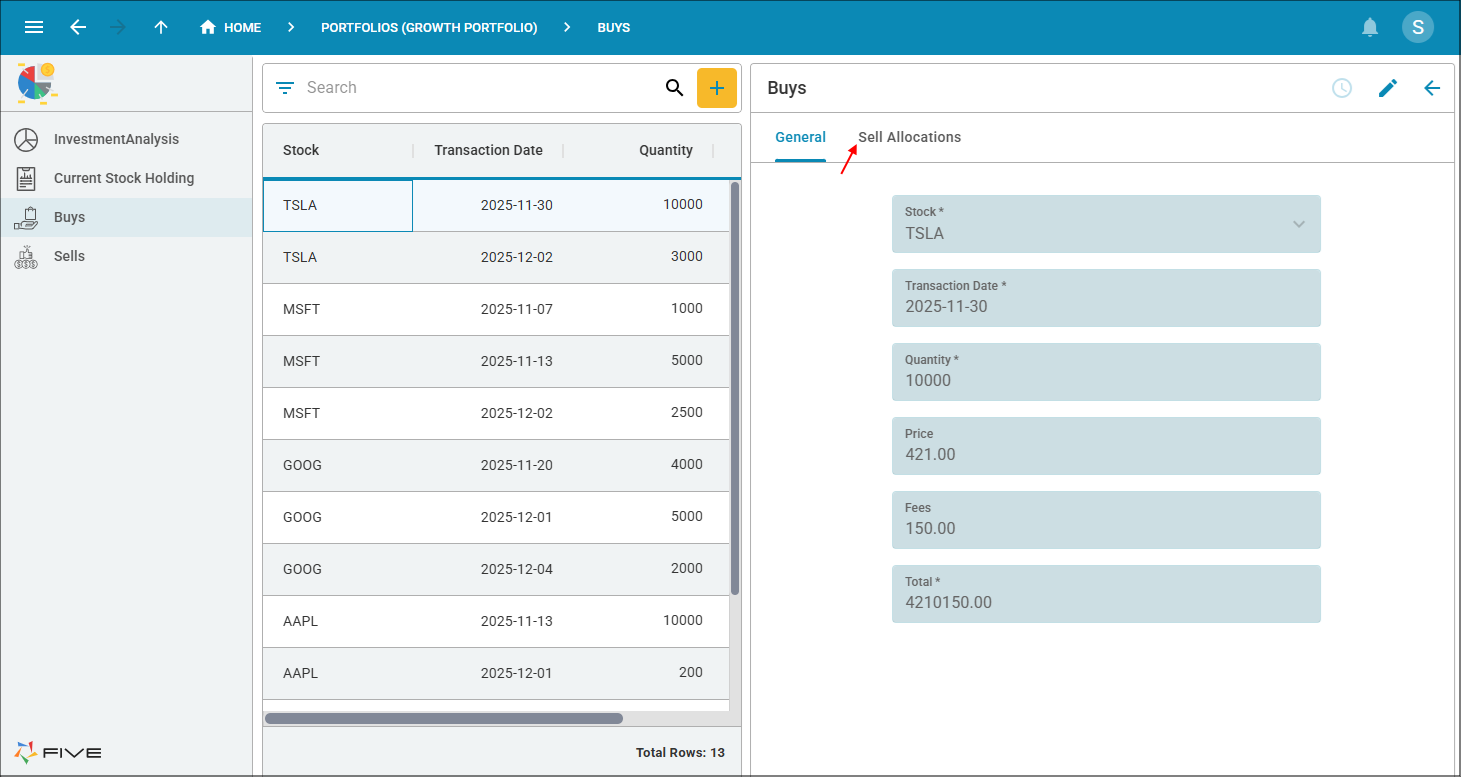Click the Price field
1461x777 pixels.
(x=1106, y=446)
